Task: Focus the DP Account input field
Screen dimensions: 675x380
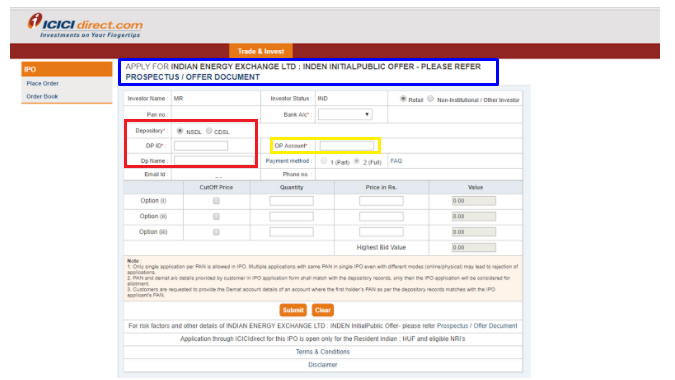Action: (x=347, y=146)
